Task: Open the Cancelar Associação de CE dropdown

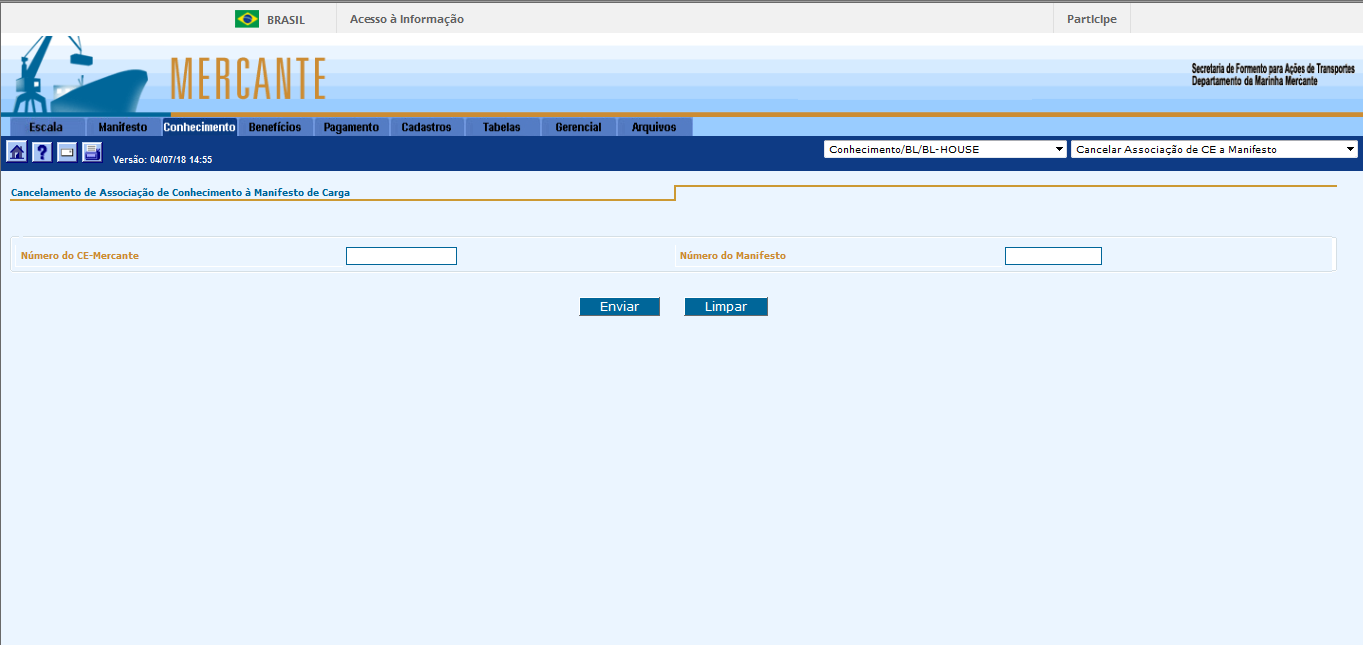Action: 1214,149
